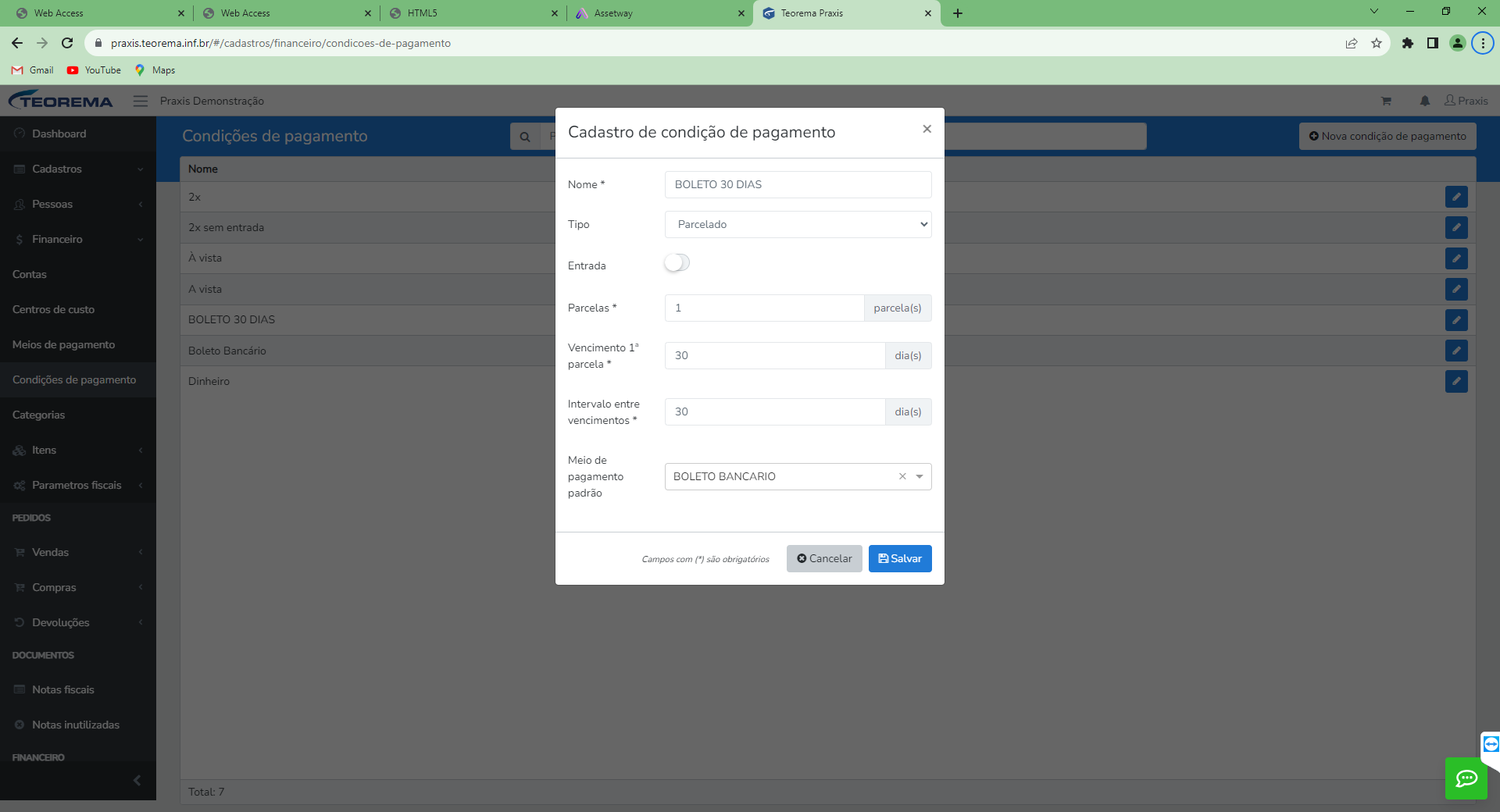Edit the Boleto Bancário row
1500x812 pixels.
(1456, 351)
